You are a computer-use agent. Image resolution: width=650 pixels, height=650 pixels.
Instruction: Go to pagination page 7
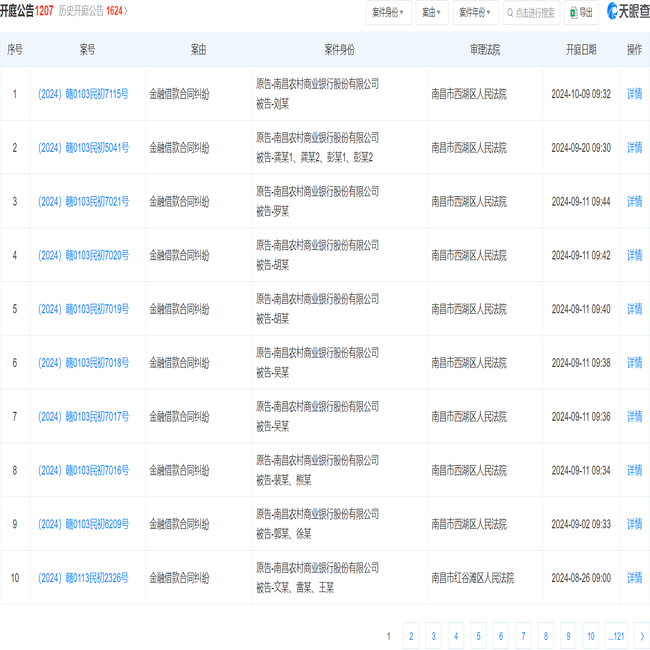(x=523, y=636)
